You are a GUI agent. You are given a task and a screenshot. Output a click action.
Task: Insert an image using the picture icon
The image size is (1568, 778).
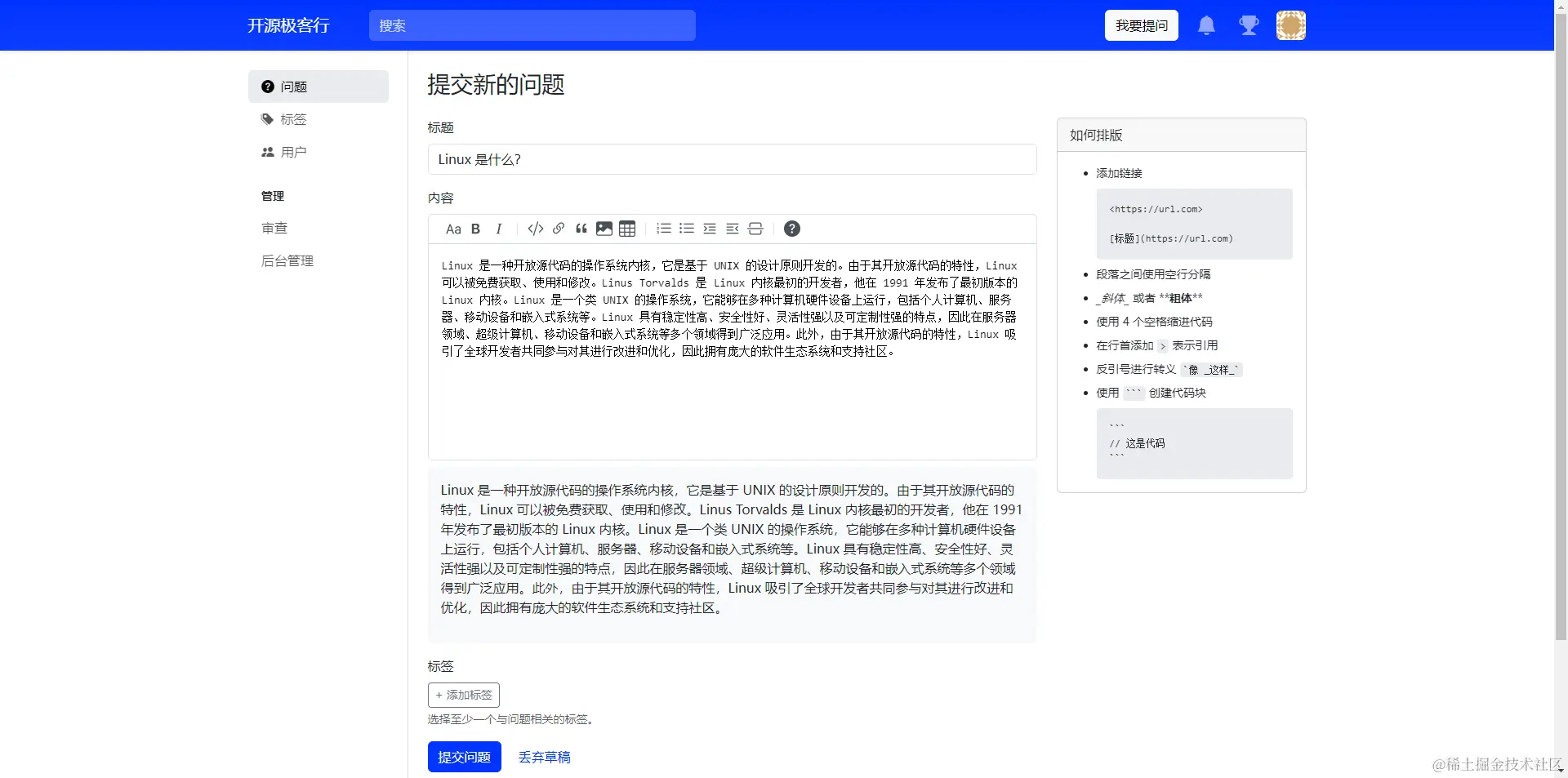(x=604, y=229)
